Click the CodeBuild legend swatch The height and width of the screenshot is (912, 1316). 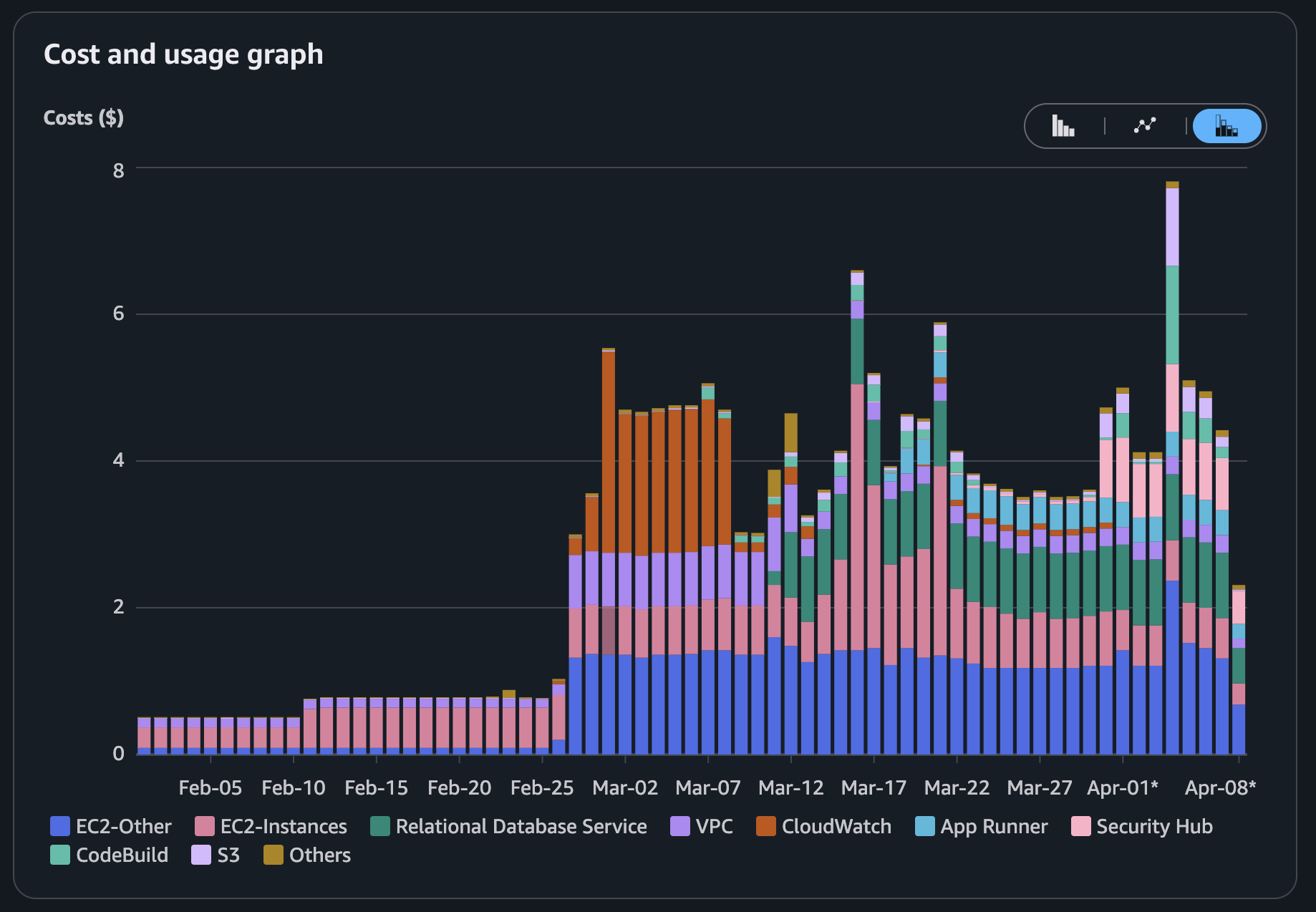pyautogui.click(x=60, y=855)
